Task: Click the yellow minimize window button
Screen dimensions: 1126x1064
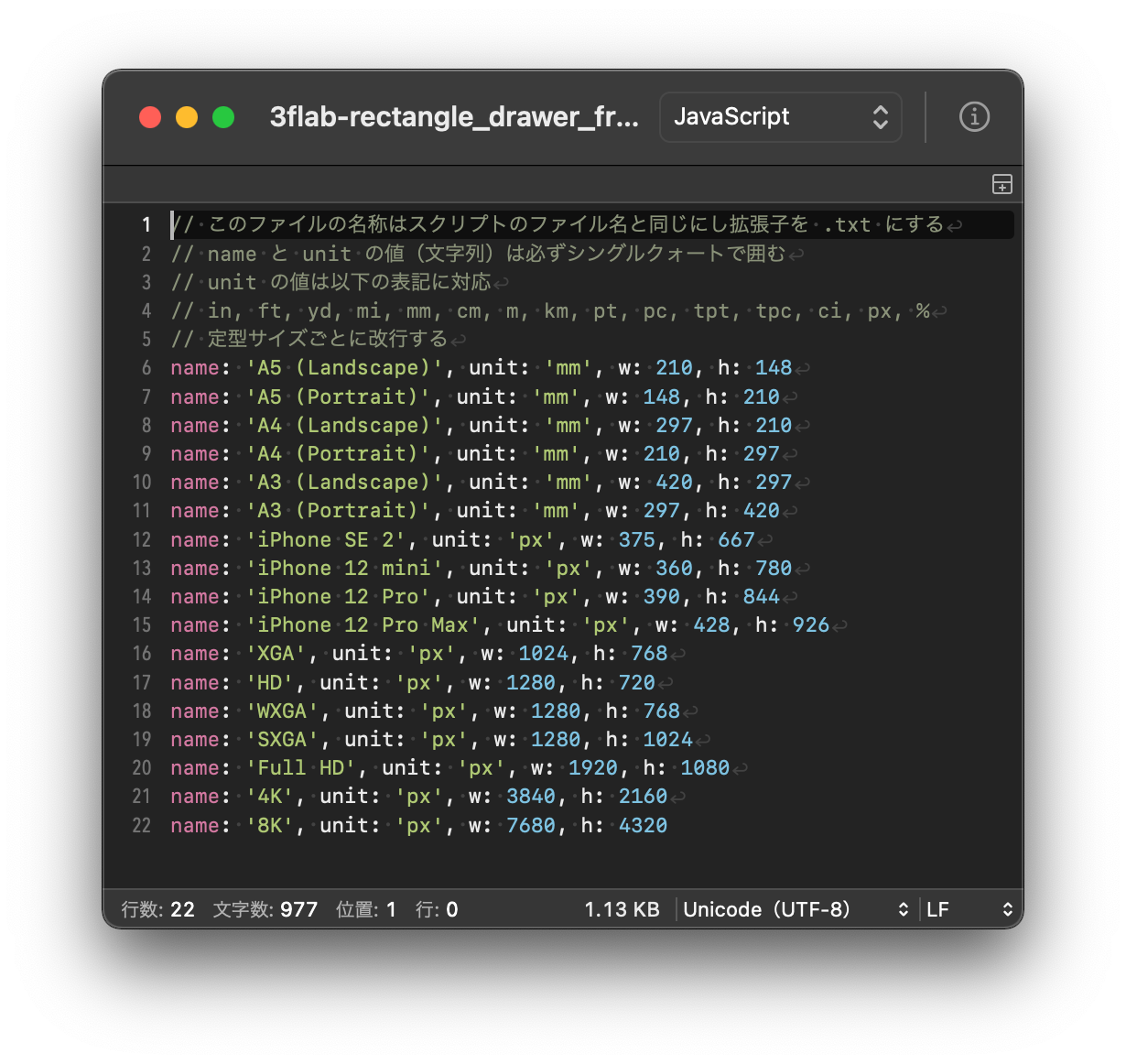Action: pyautogui.click(x=187, y=117)
